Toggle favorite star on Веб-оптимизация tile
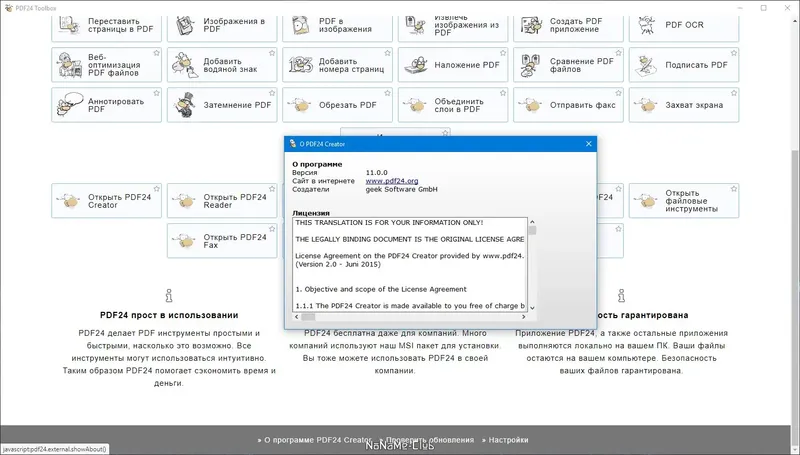Screen dimensions: 800x455 (x=157, y=53)
